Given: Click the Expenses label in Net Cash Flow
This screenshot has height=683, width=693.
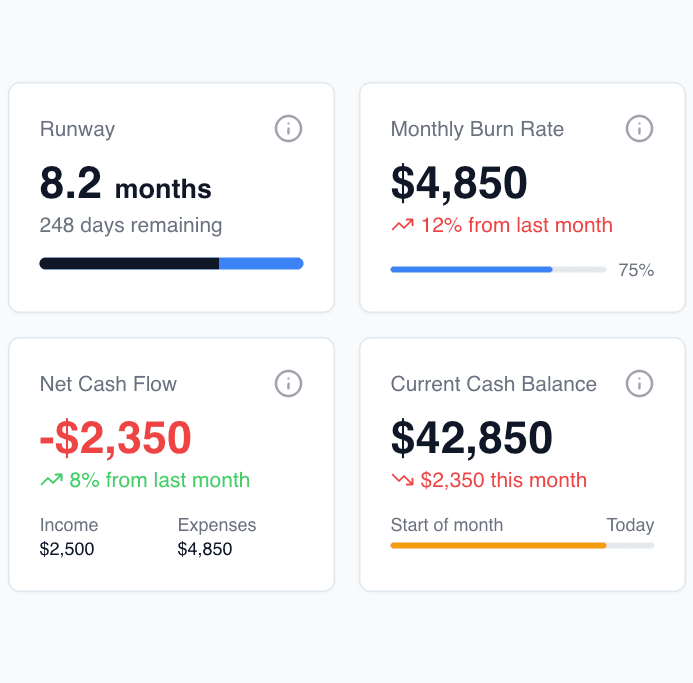Looking at the screenshot, I should click(x=217, y=525).
